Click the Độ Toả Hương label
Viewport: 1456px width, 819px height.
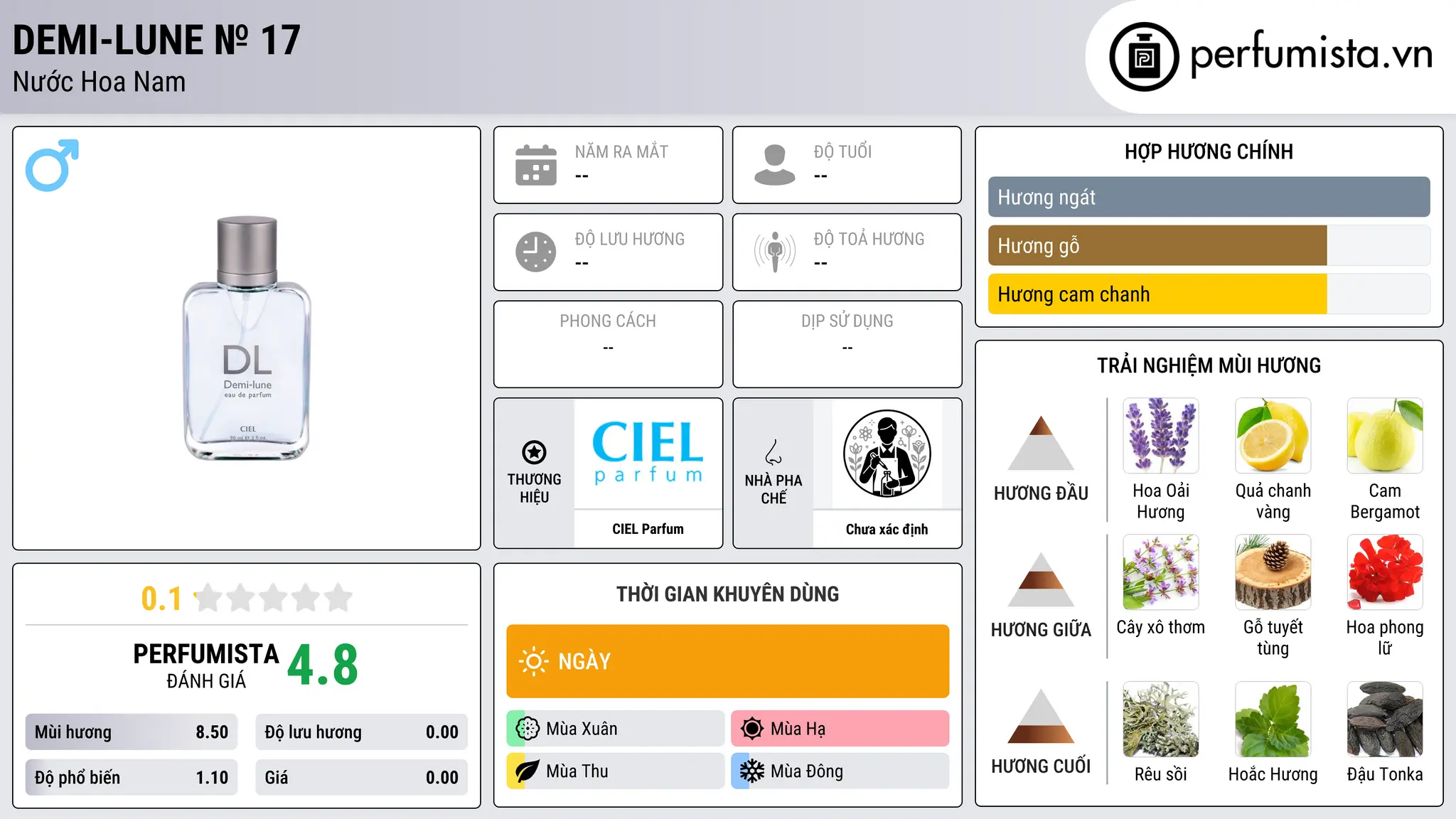pyautogui.click(x=869, y=239)
